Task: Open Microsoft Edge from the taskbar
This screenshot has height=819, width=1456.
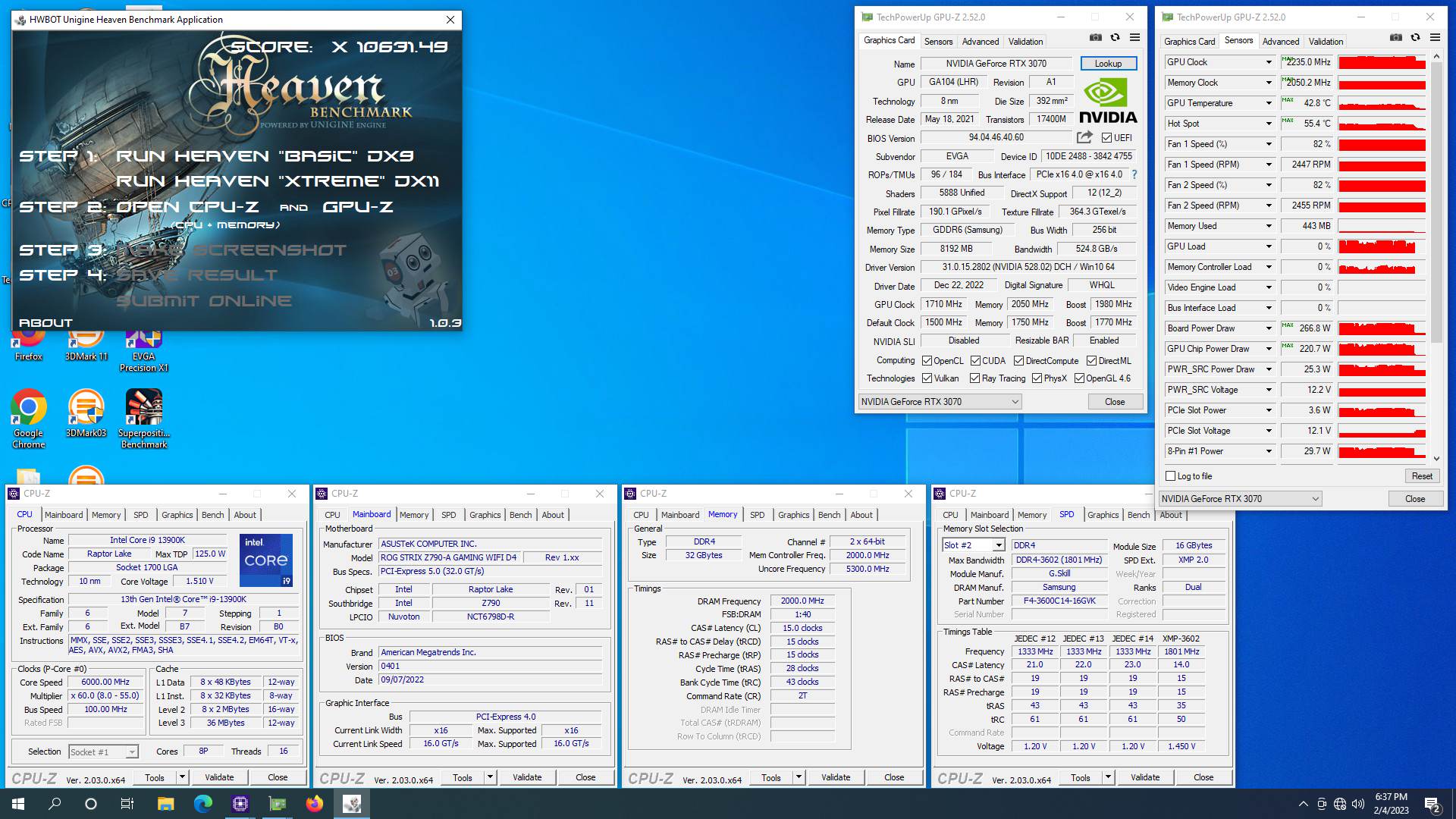Action: tap(202, 804)
